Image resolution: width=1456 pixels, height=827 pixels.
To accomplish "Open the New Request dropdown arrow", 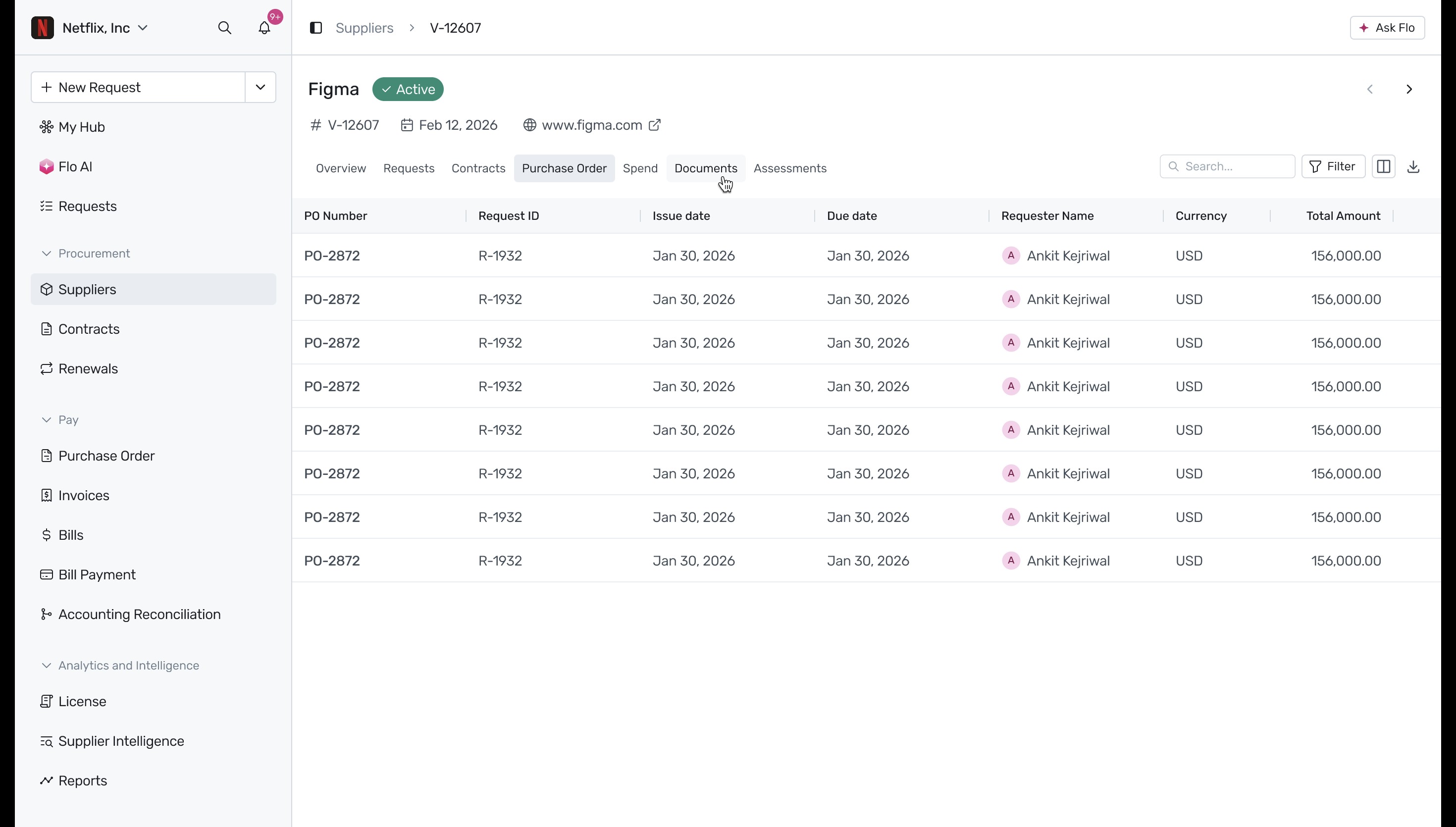I will 260,88.
